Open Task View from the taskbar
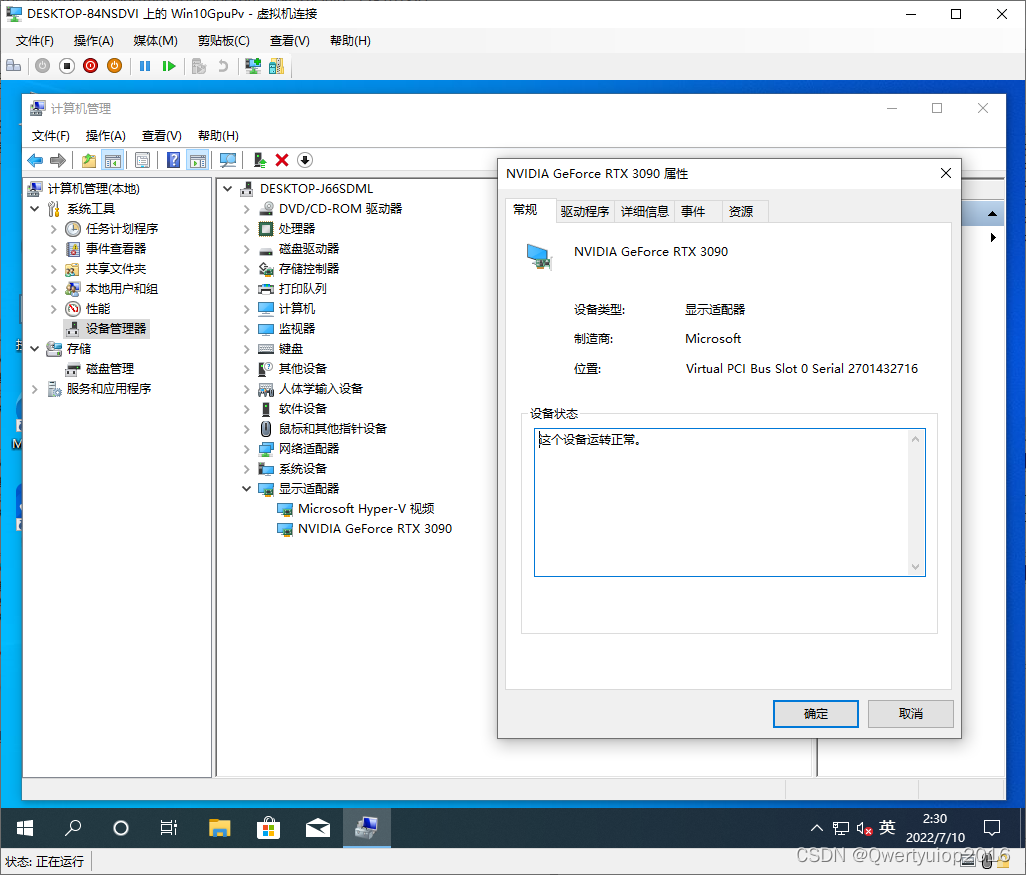1026x875 pixels. [x=169, y=829]
